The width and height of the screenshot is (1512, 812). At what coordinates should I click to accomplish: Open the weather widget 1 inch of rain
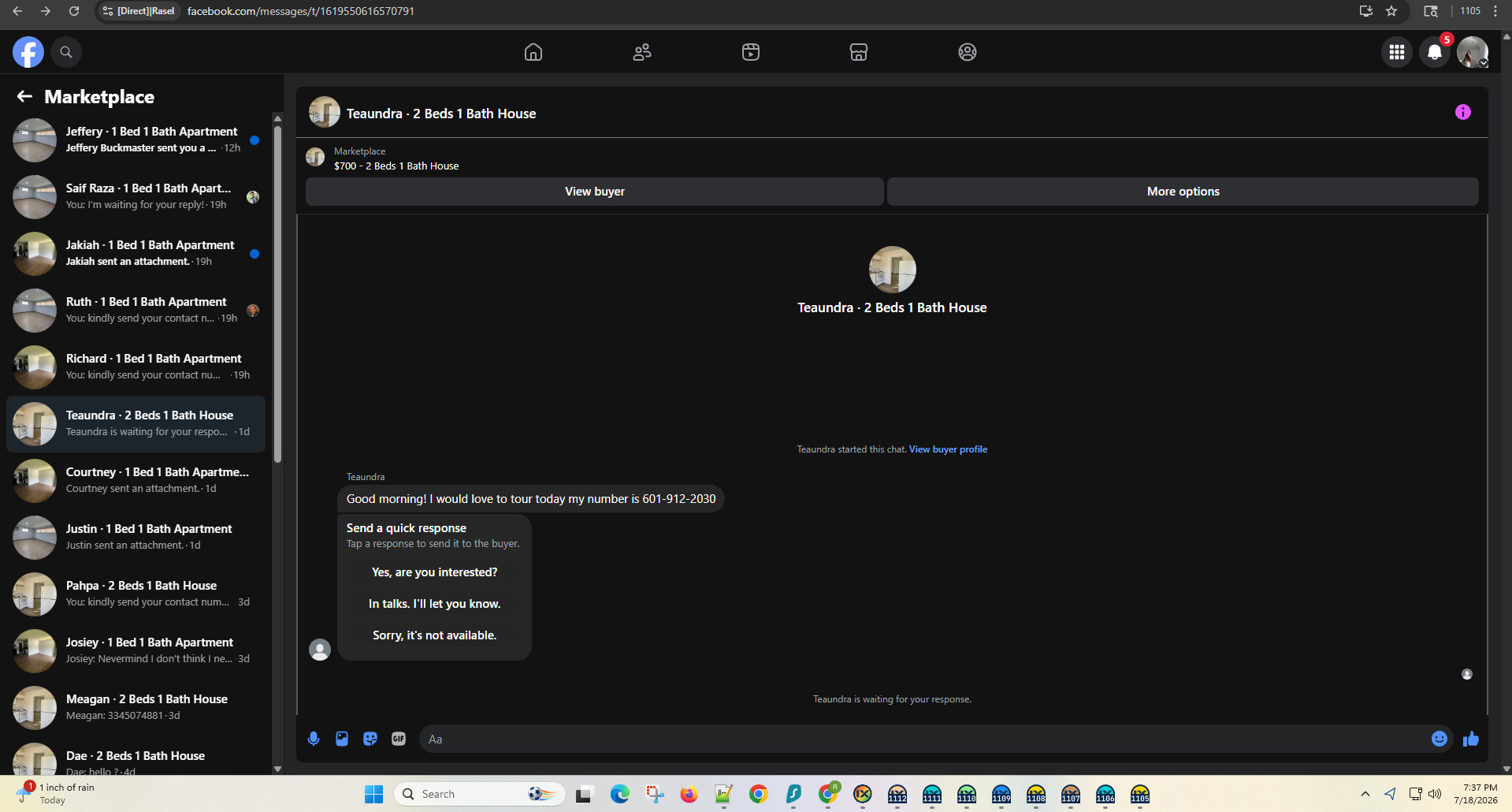[x=55, y=793]
